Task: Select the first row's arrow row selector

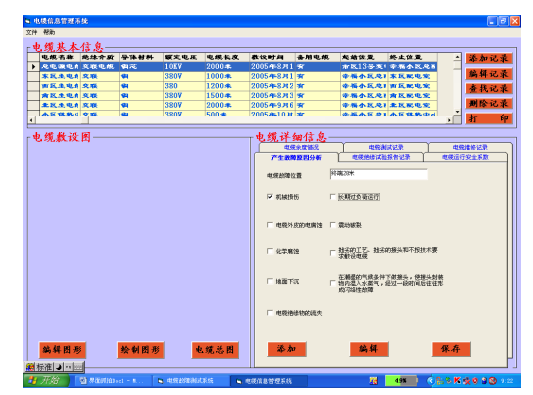Action: (x=33, y=67)
